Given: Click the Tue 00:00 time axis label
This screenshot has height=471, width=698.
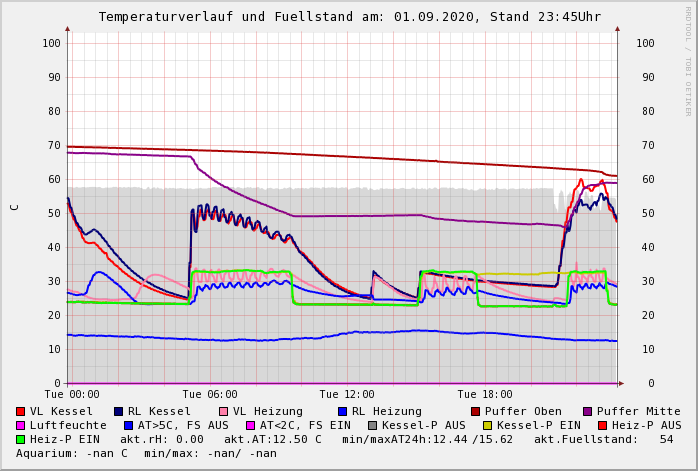Looking at the screenshot, I should (x=72, y=394).
